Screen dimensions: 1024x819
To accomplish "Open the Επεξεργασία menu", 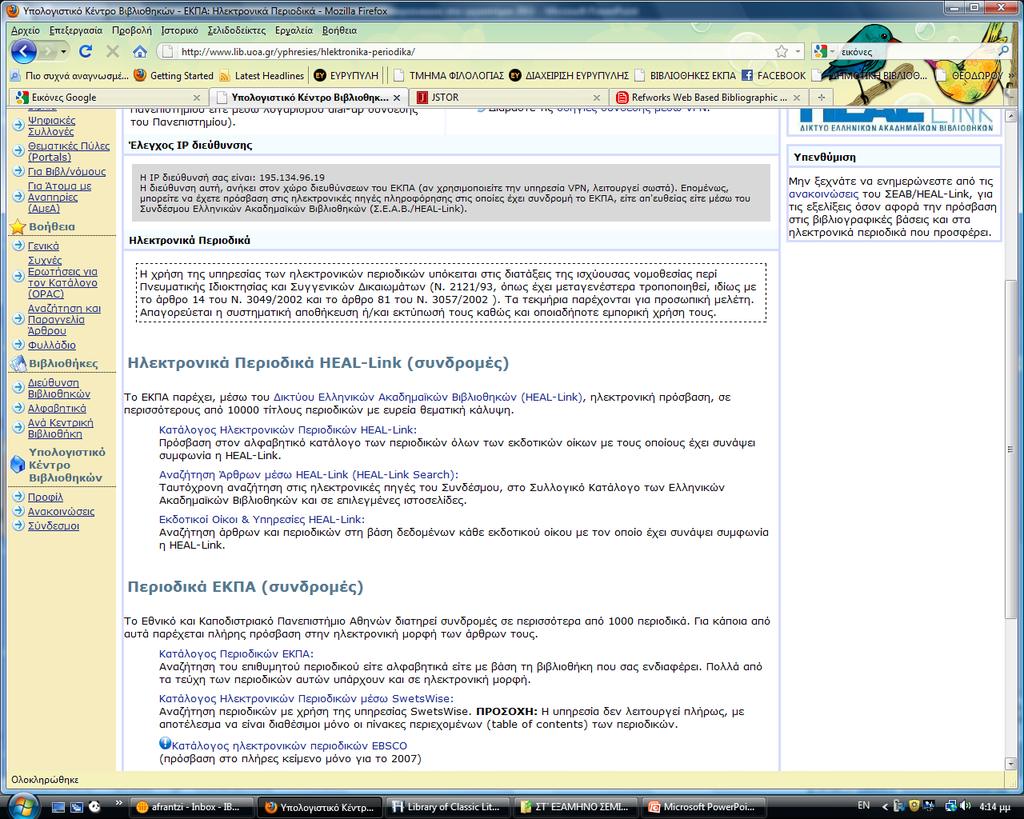I will point(76,30).
